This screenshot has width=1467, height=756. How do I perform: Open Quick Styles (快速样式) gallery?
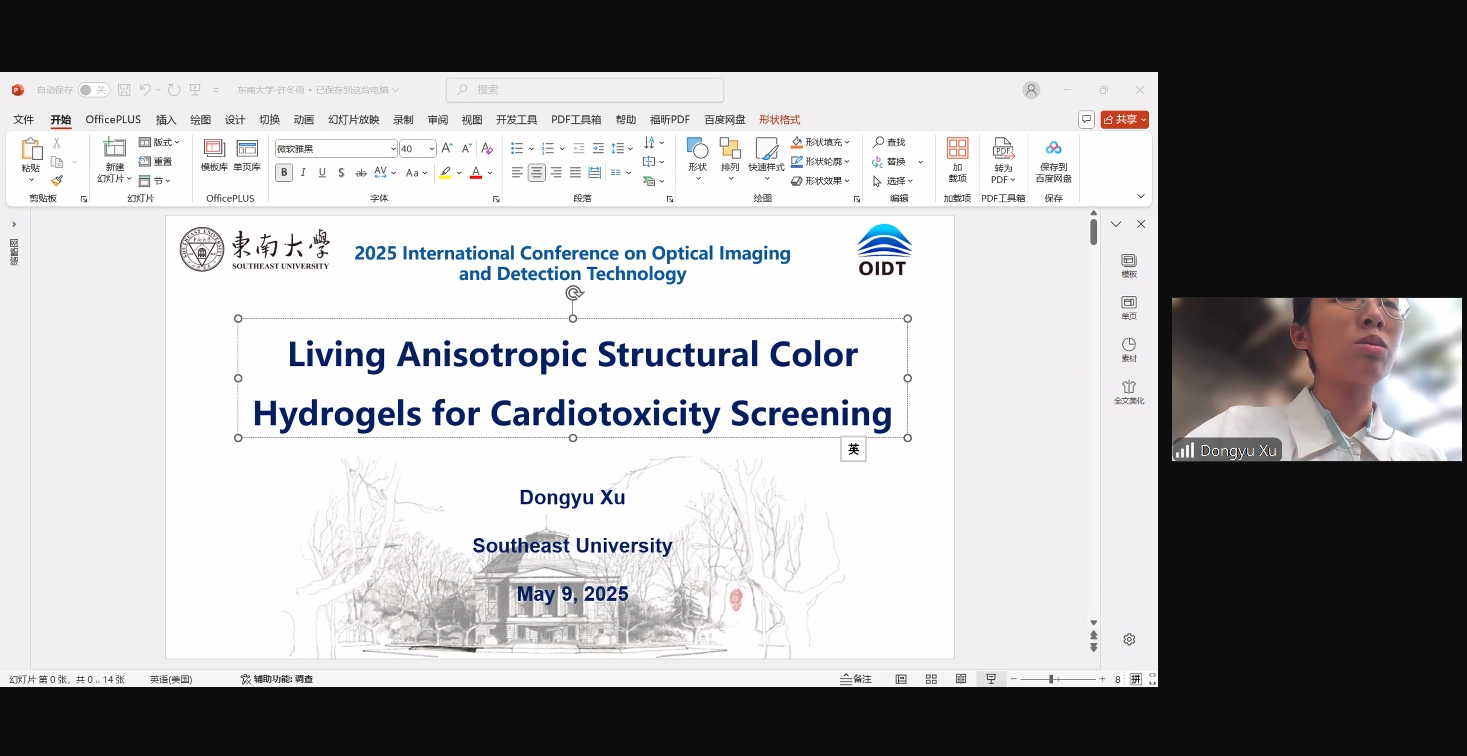click(x=766, y=155)
